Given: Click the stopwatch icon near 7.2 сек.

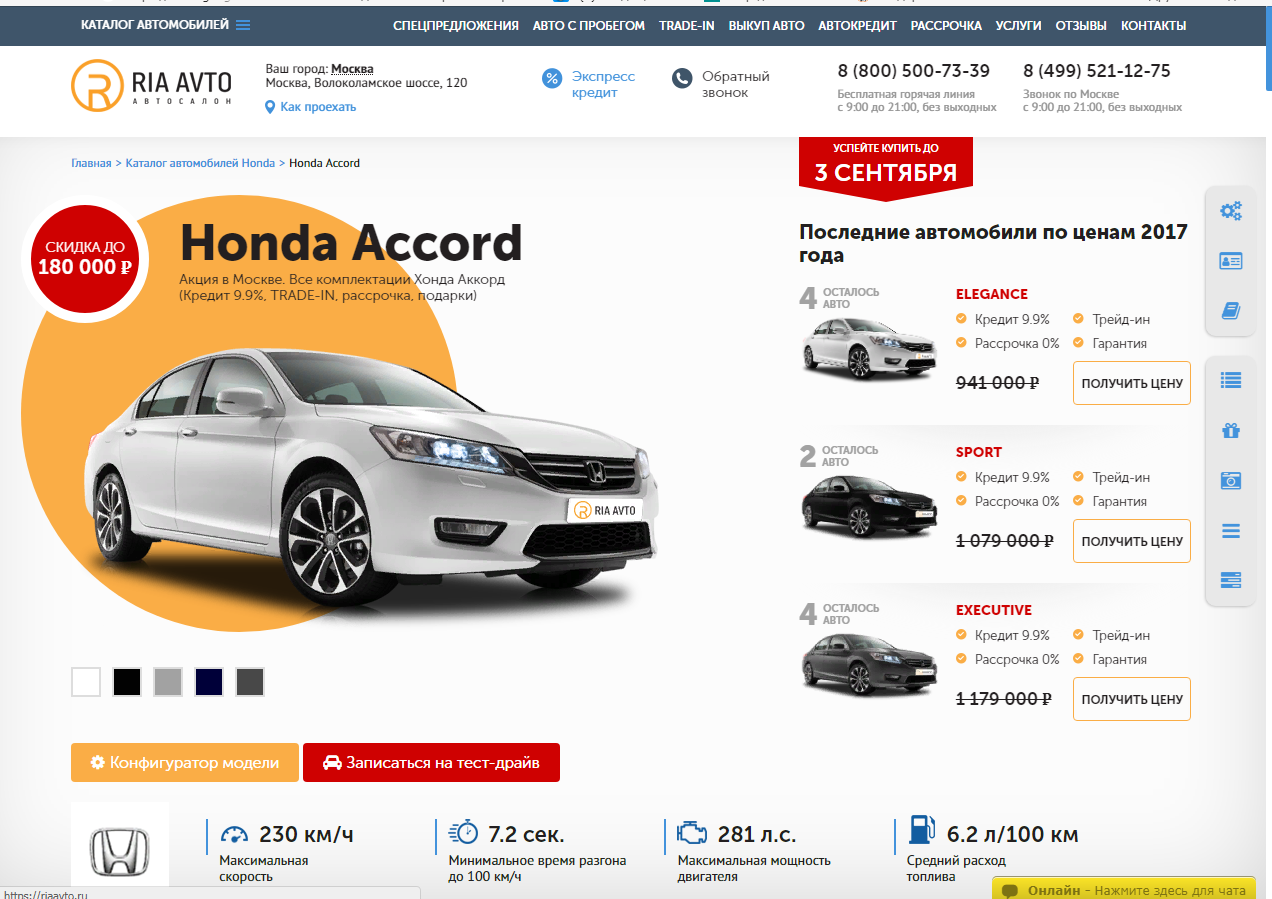Looking at the screenshot, I should [x=463, y=833].
